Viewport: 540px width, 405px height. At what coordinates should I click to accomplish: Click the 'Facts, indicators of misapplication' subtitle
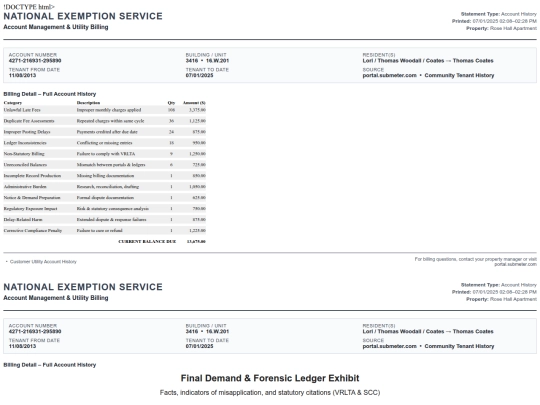click(270, 393)
